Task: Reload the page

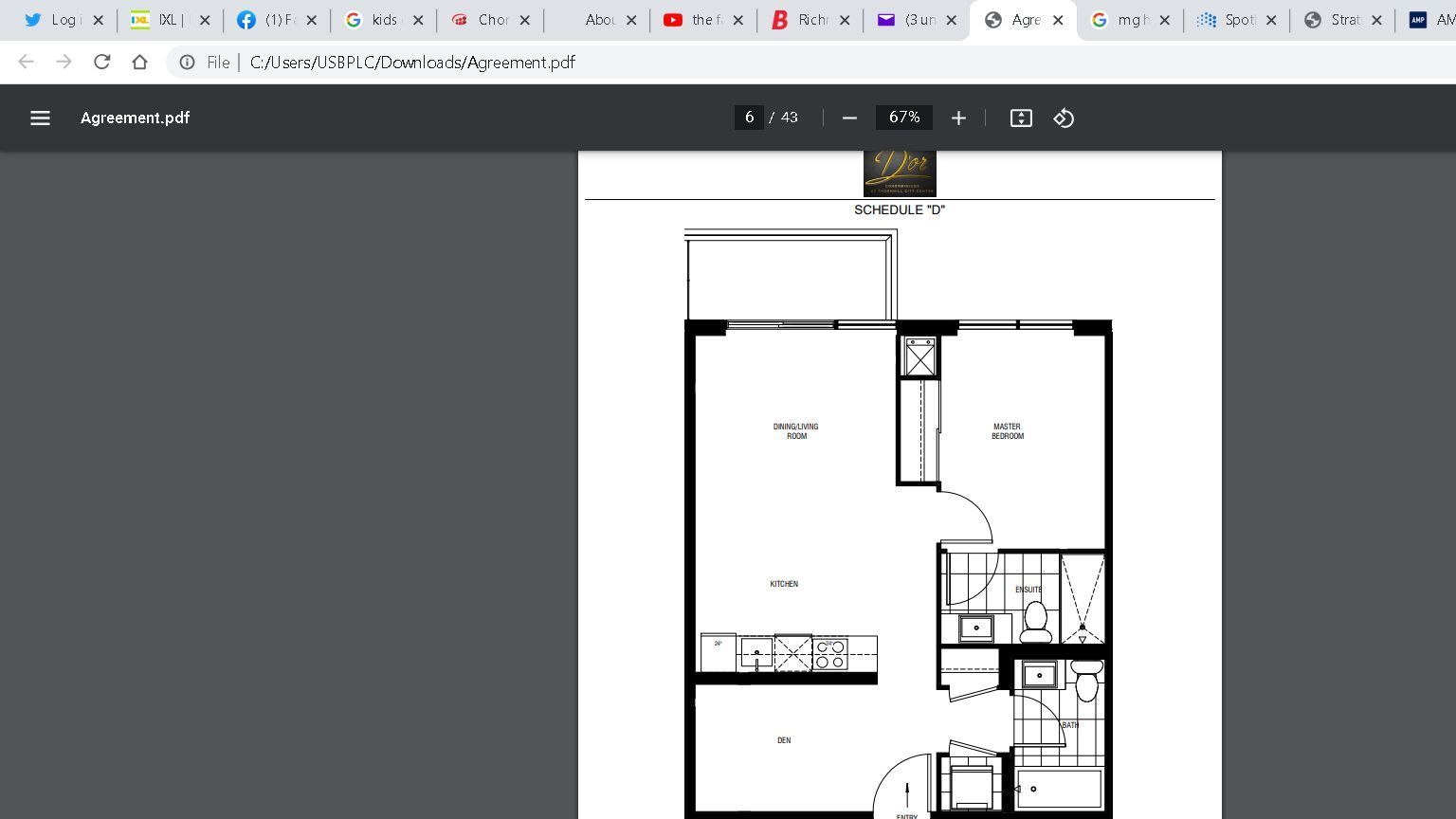Action: [x=101, y=62]
